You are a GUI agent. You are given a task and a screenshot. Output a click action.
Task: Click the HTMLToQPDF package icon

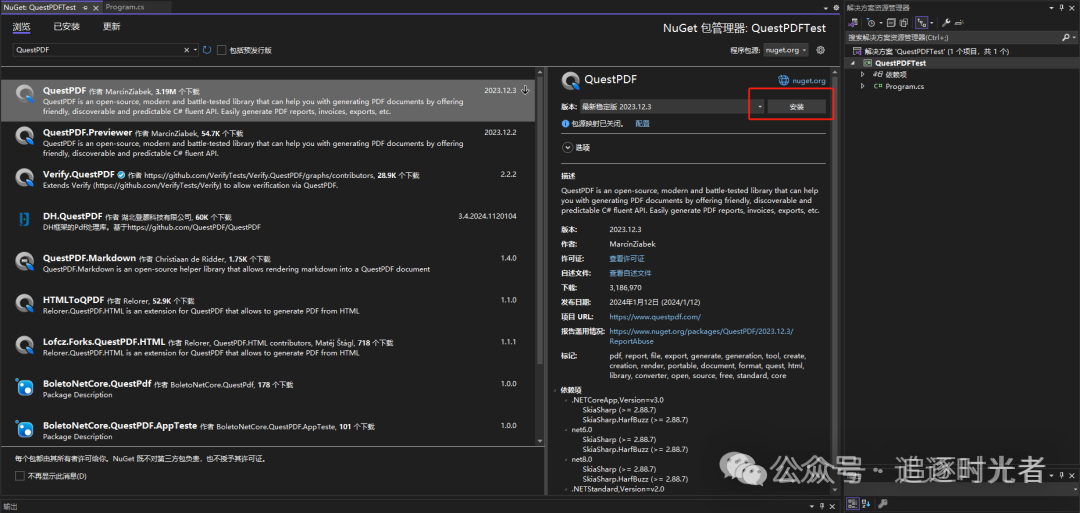25,303
